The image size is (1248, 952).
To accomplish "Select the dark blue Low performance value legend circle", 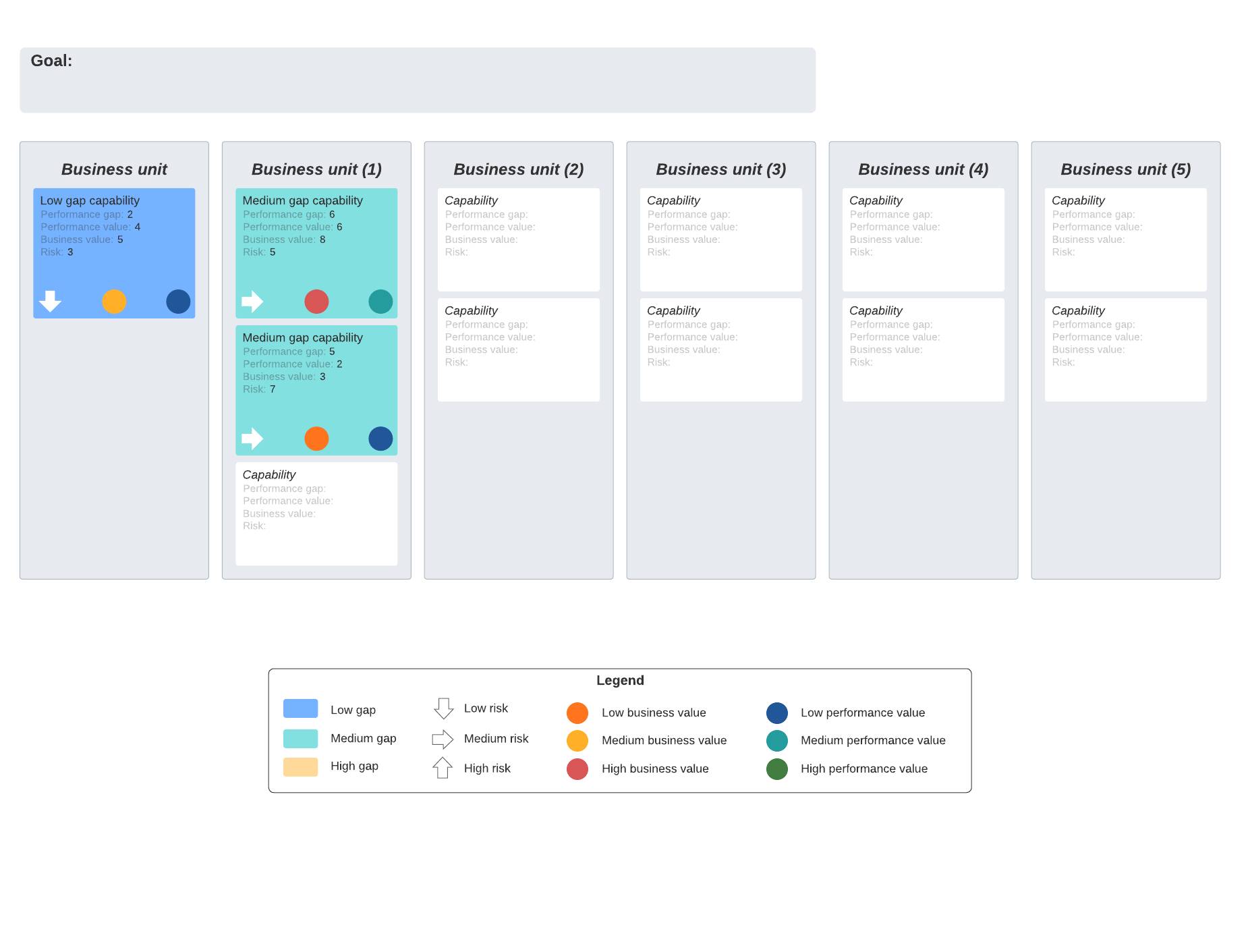I will point(777,713).
